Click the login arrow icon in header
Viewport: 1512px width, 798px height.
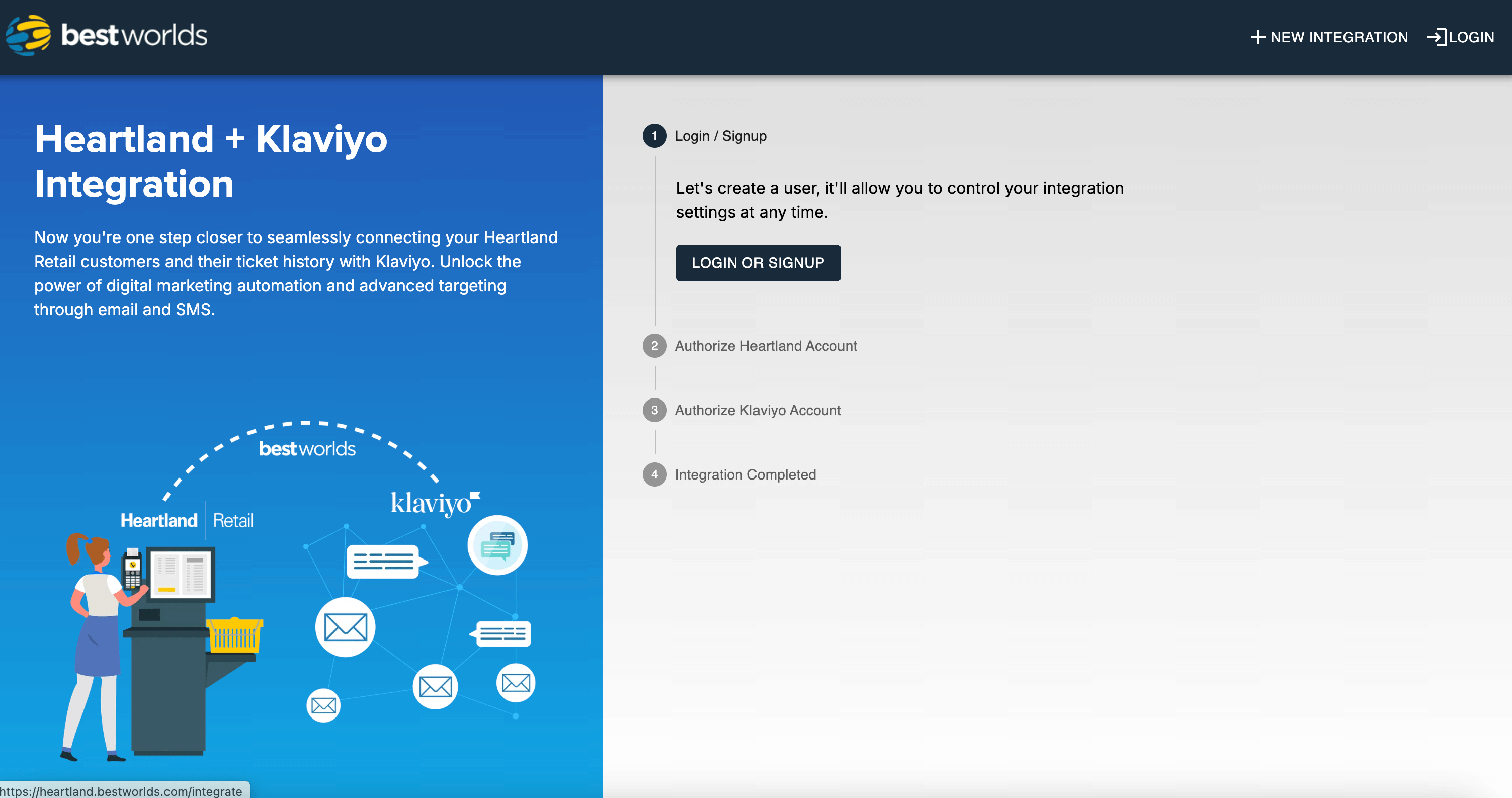tap(1436, 37)
